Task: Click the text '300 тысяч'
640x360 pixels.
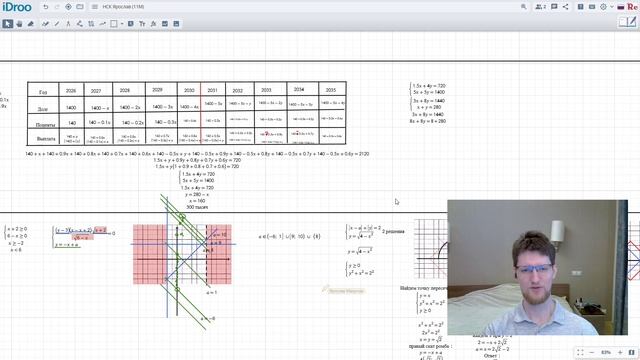Action: pyautogui.click(x=197, y=207)
